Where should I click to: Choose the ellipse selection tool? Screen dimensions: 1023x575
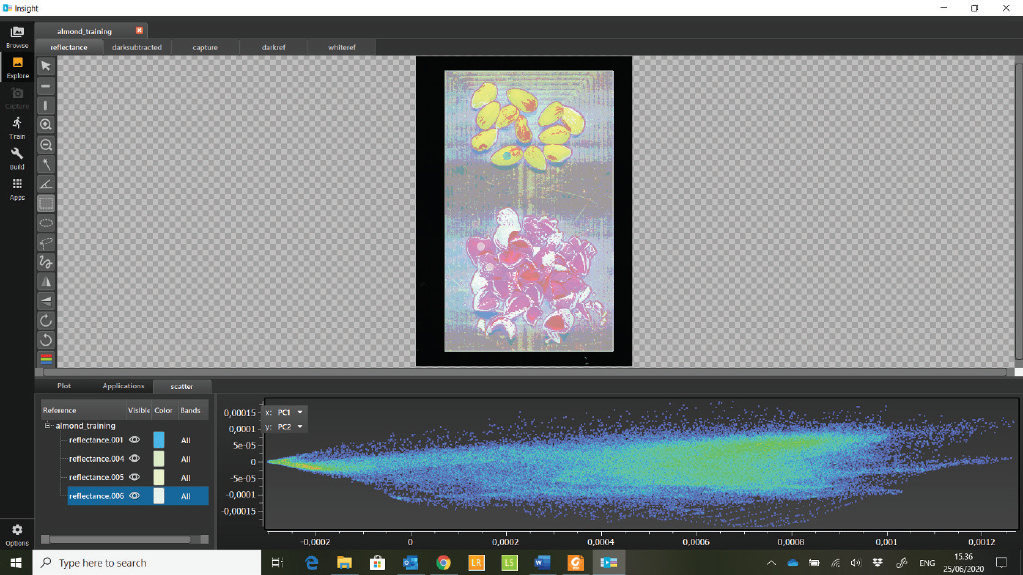pyautogui.click(x=46, y=223)
